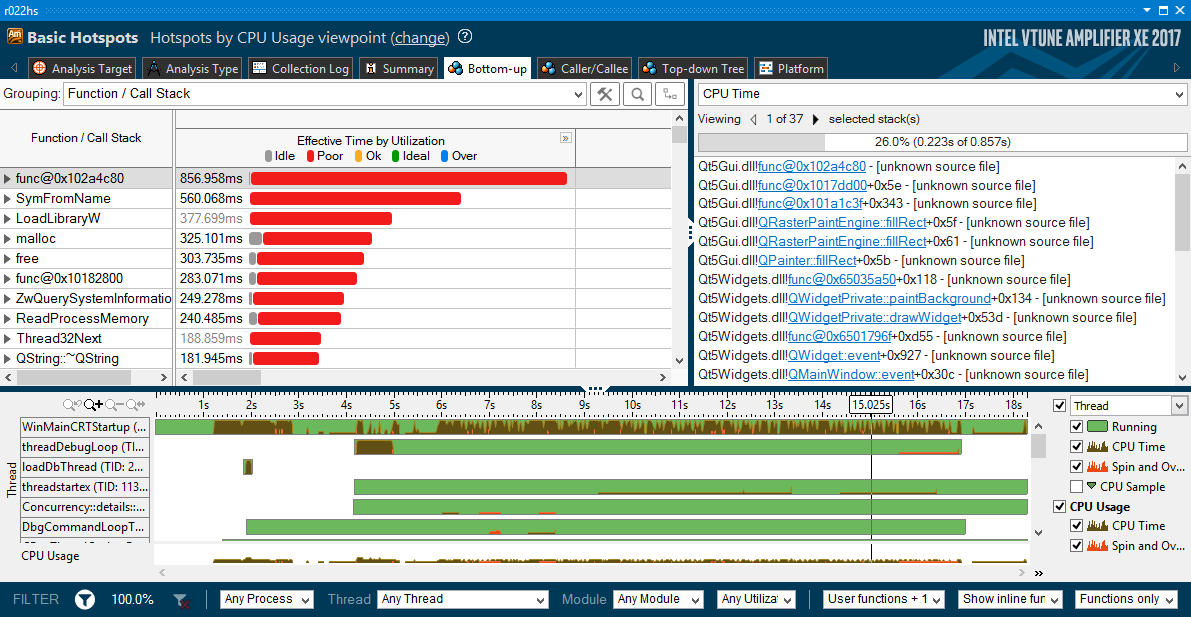
Task: Open the Any Module filter dropdown
Action: point(658,600)
